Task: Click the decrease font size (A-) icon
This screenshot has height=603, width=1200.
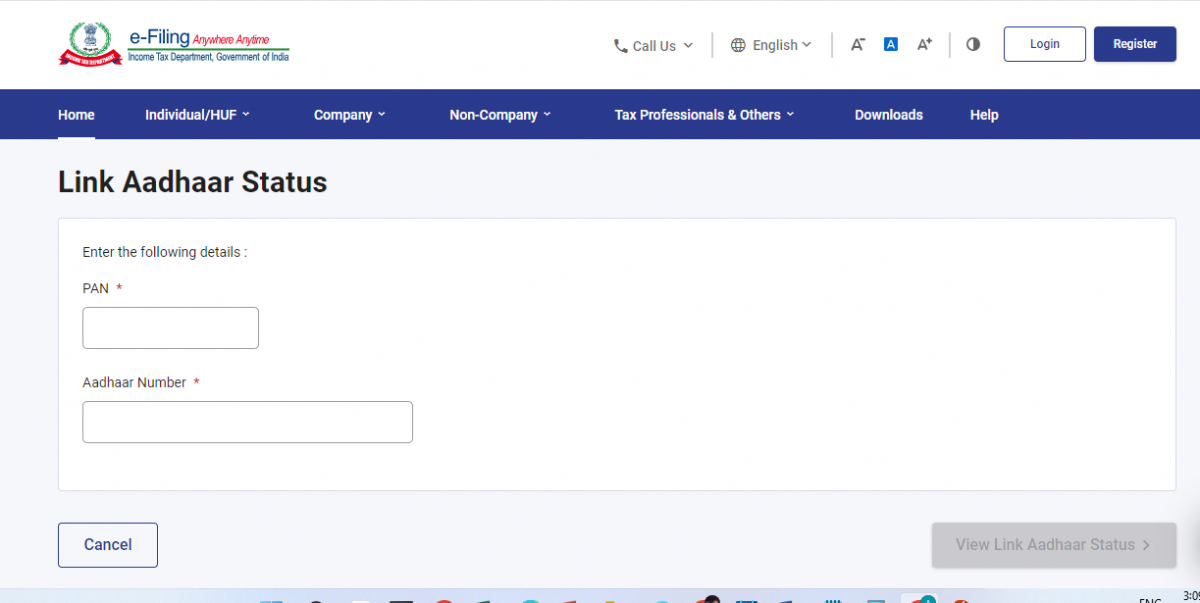Action: pyautogui.click(x=857, y=44)
